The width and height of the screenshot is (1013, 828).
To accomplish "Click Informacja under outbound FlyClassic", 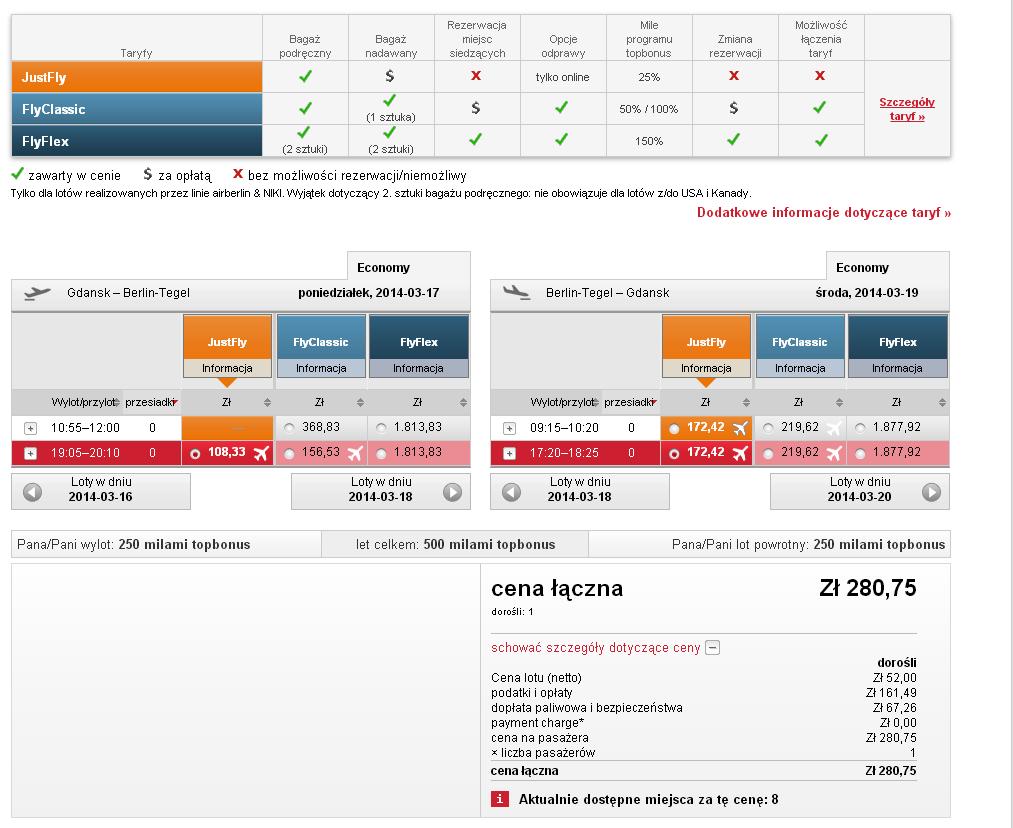I will pyautogui.click(x=321, y=368).
